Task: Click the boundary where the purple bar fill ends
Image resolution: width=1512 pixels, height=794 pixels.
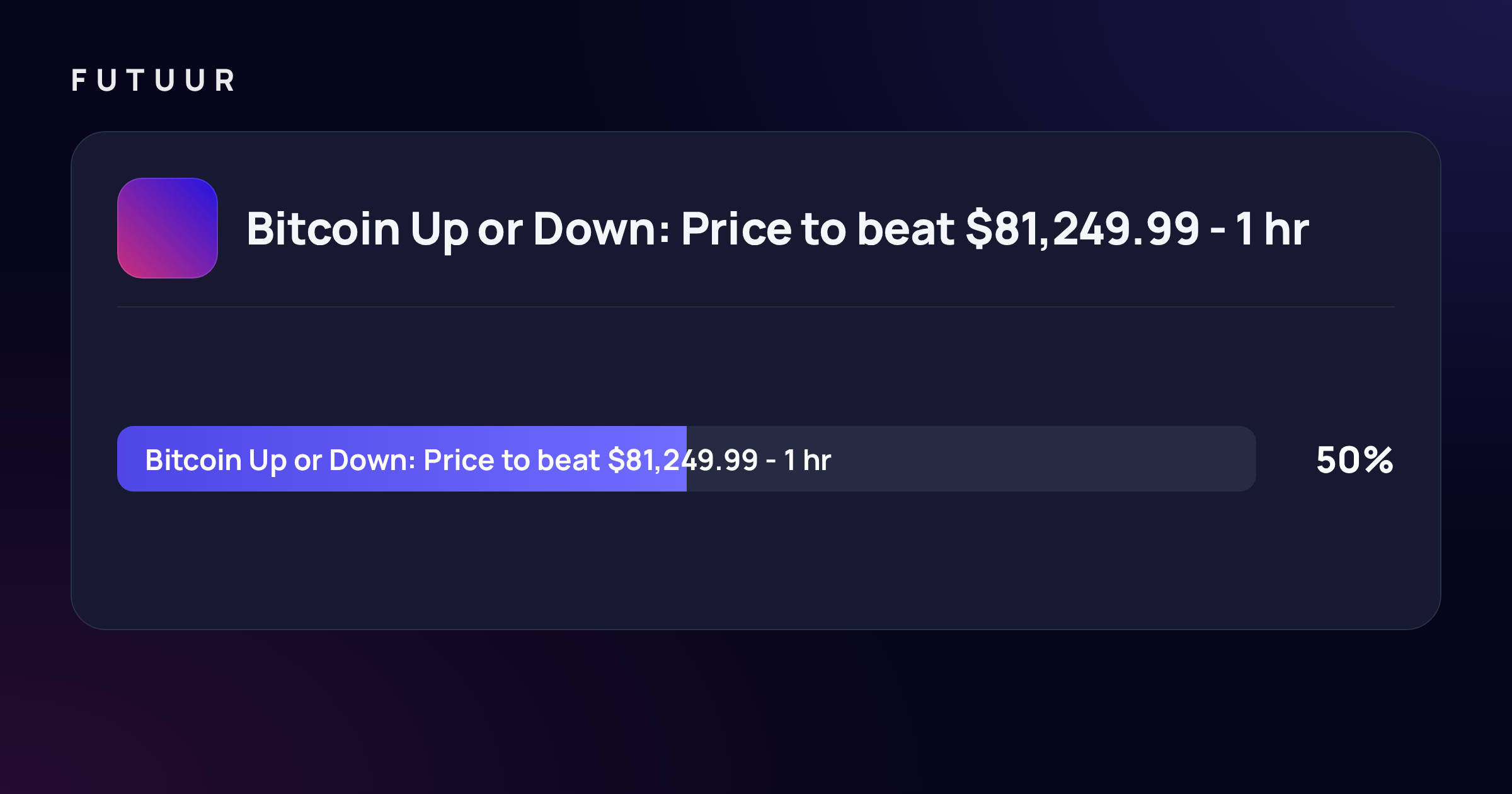Action: 687,459
